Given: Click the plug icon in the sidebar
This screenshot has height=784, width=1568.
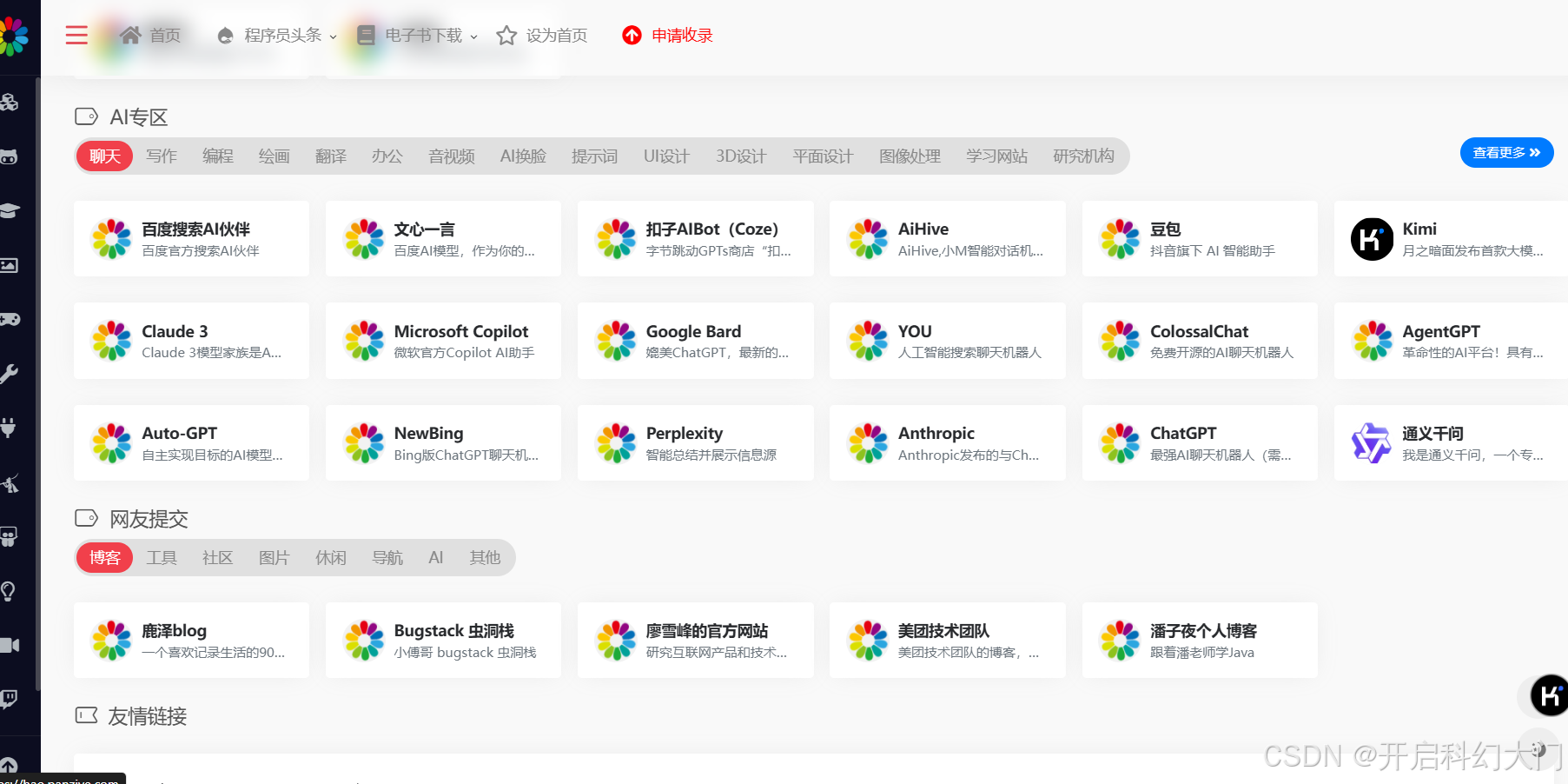Looking at the screenshot, I should click(9, 428).
